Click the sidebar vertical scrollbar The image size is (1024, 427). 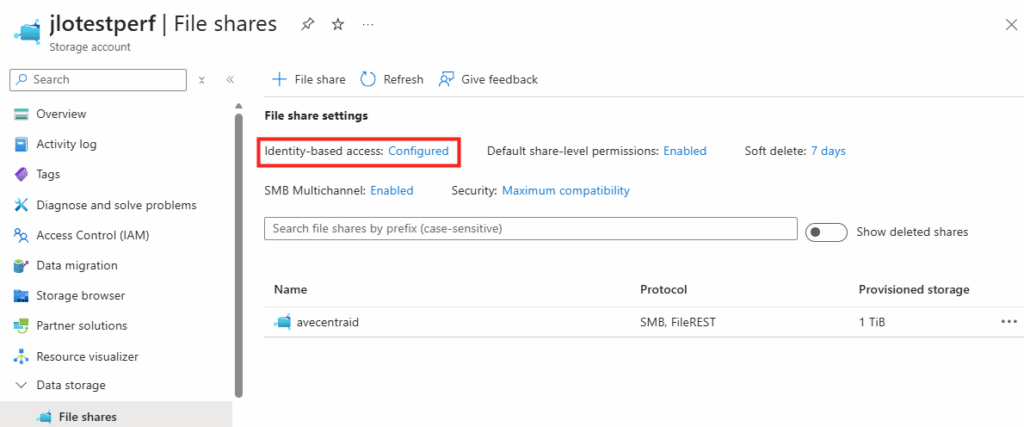[238, 250]
